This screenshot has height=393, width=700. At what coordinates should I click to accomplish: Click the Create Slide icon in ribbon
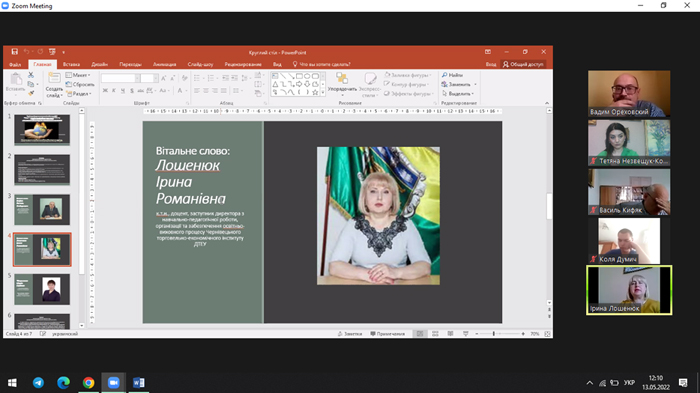coord(54,85)
